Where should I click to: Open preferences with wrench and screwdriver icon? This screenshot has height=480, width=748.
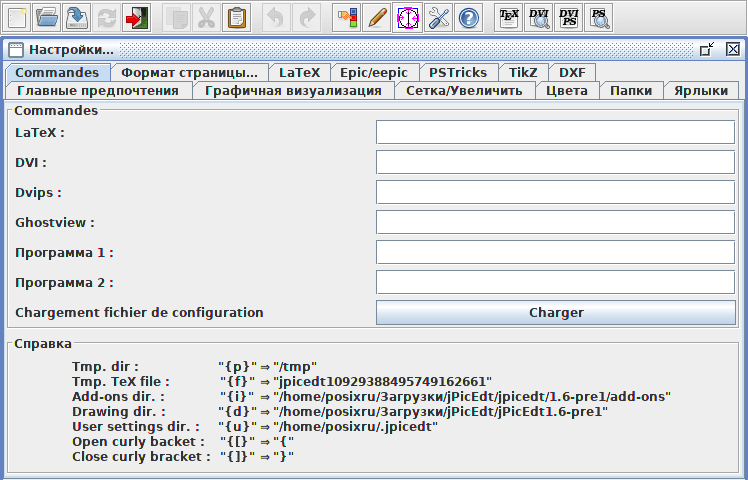(438, 18)
